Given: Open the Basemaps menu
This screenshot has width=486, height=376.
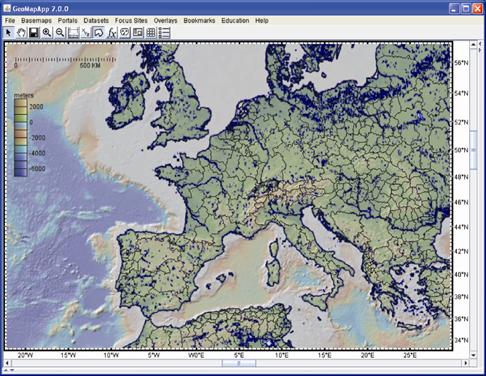Looking at the screenshot, I should pos(36,20).
